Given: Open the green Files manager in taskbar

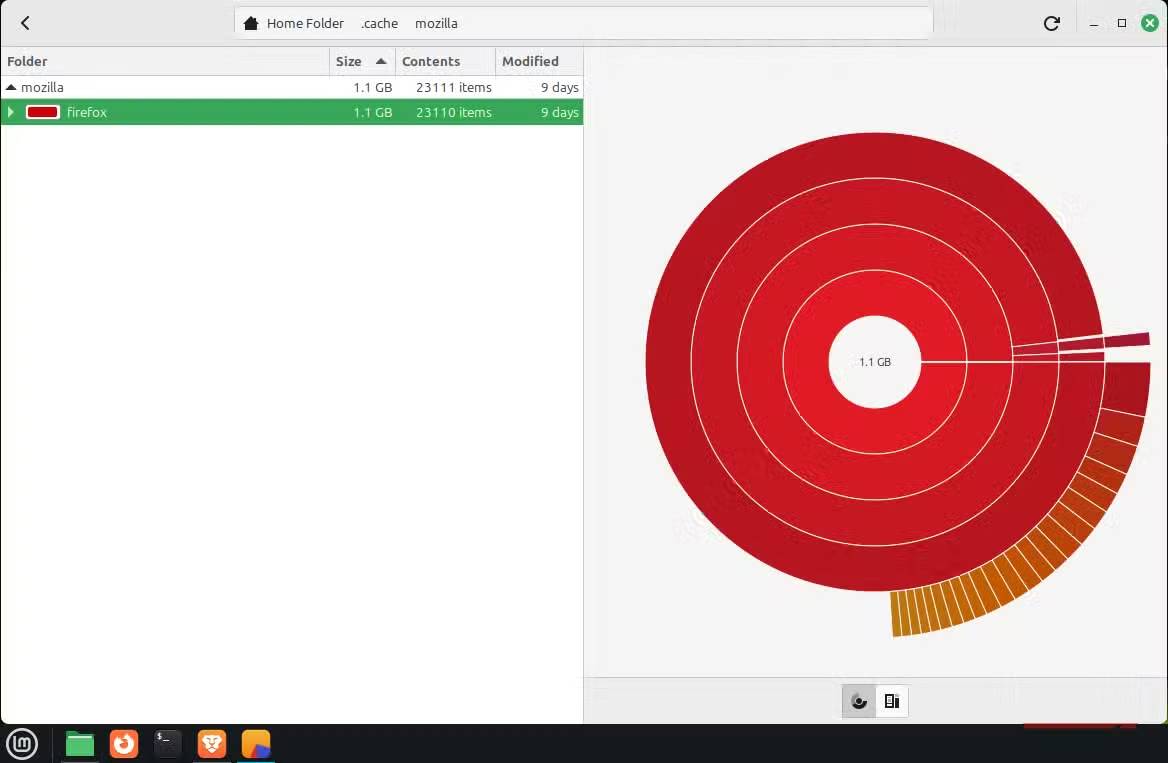Looking at the screenshot, I should (80, 744).
